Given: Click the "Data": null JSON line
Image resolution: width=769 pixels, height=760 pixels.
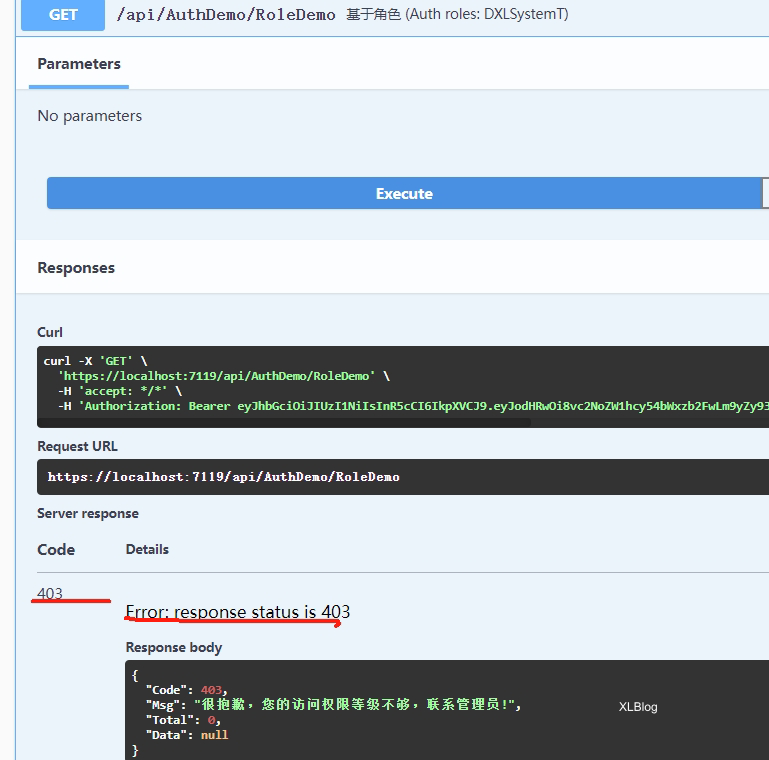Looking at the screenshot, I should click(x=187, y=735).
